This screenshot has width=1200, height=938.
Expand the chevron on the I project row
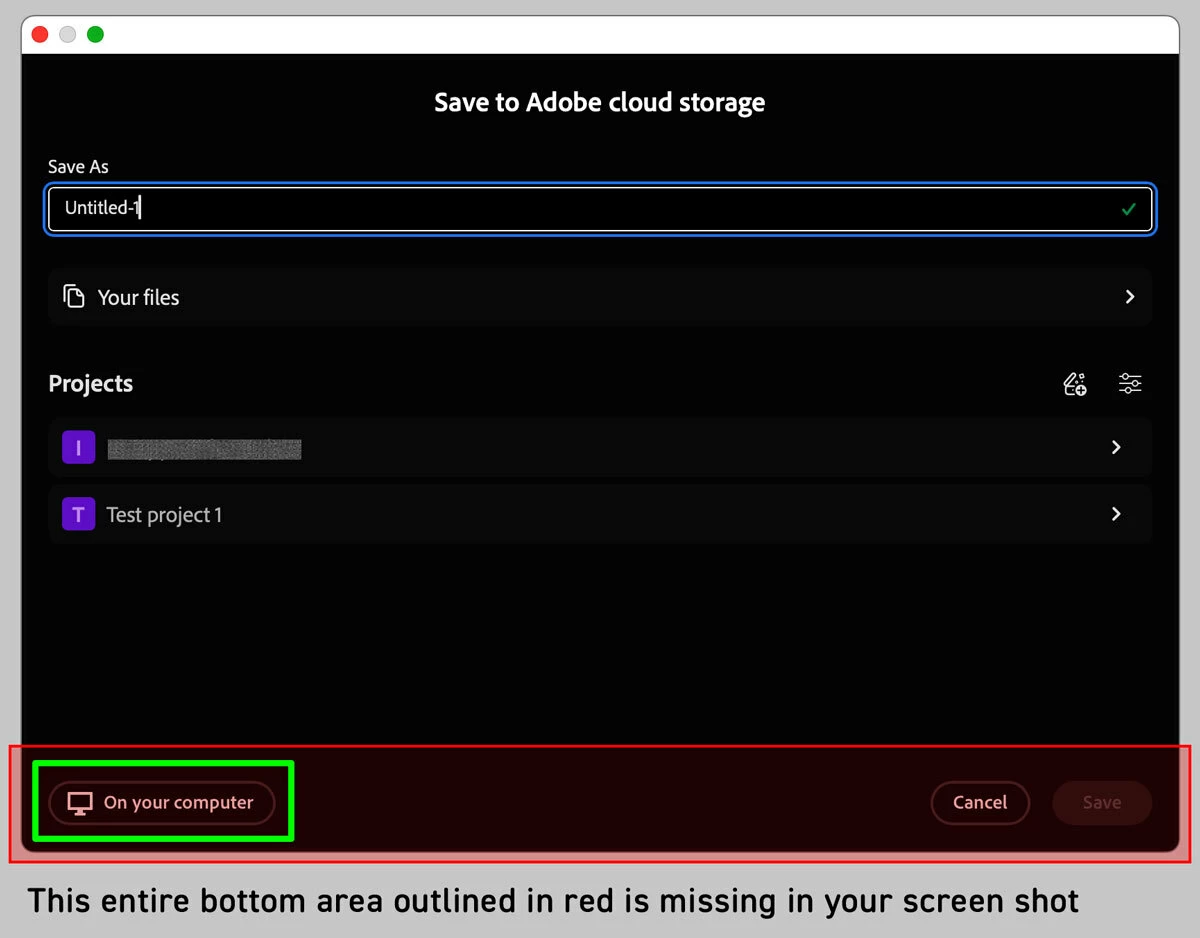click(1116, 447)
